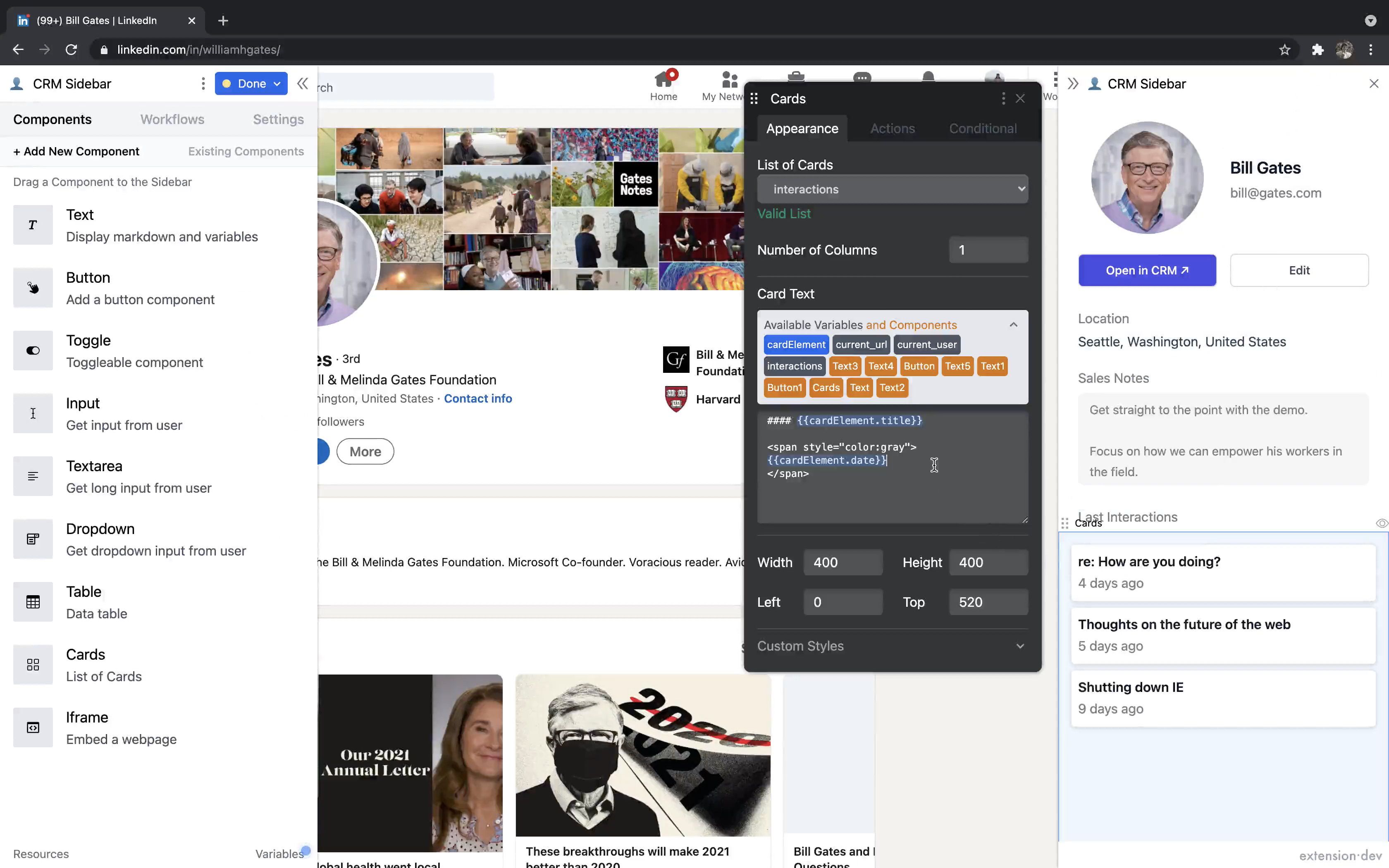Switch to the Appearance tab
Viewport: 1389px width, 868px height.
click(x=802, y=129)
